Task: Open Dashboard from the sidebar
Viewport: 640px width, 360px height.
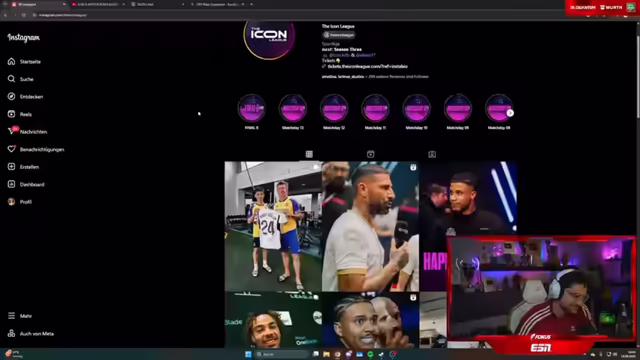Action: click(x=26, y=184)
